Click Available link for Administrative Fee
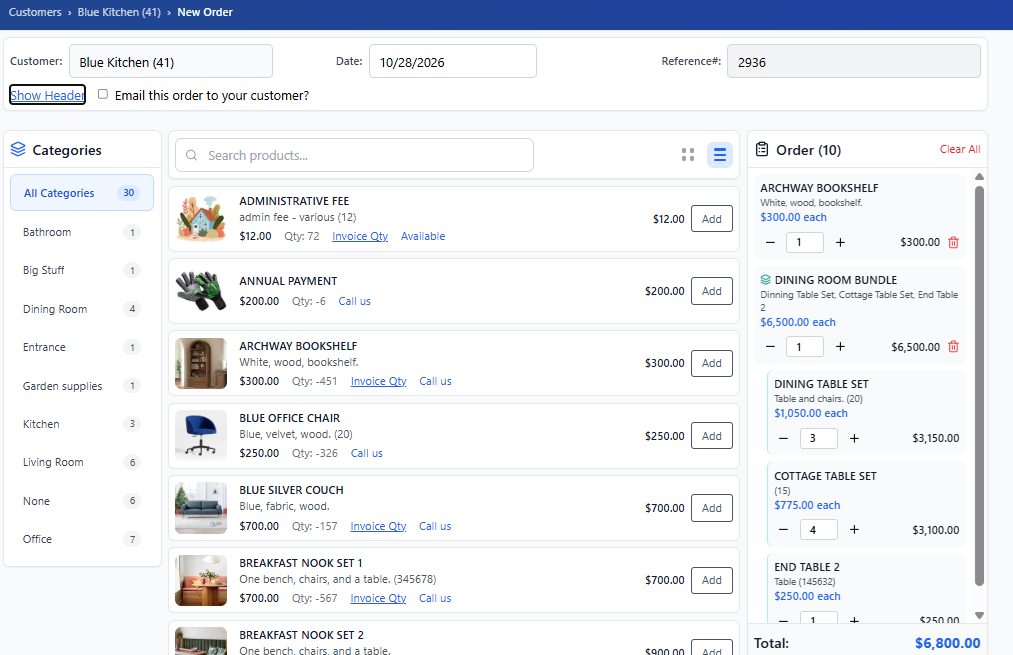The image size is (1013, 655). [423, 236]
